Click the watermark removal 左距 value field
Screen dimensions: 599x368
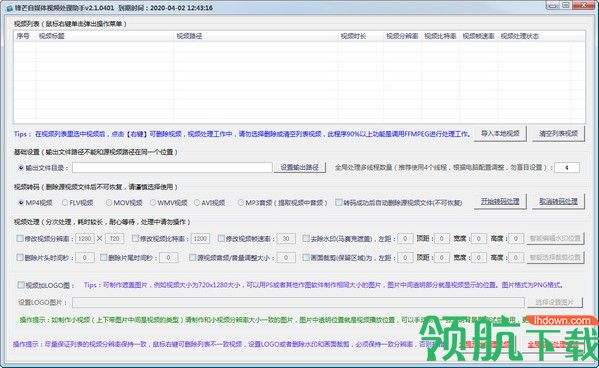(405, 238)
